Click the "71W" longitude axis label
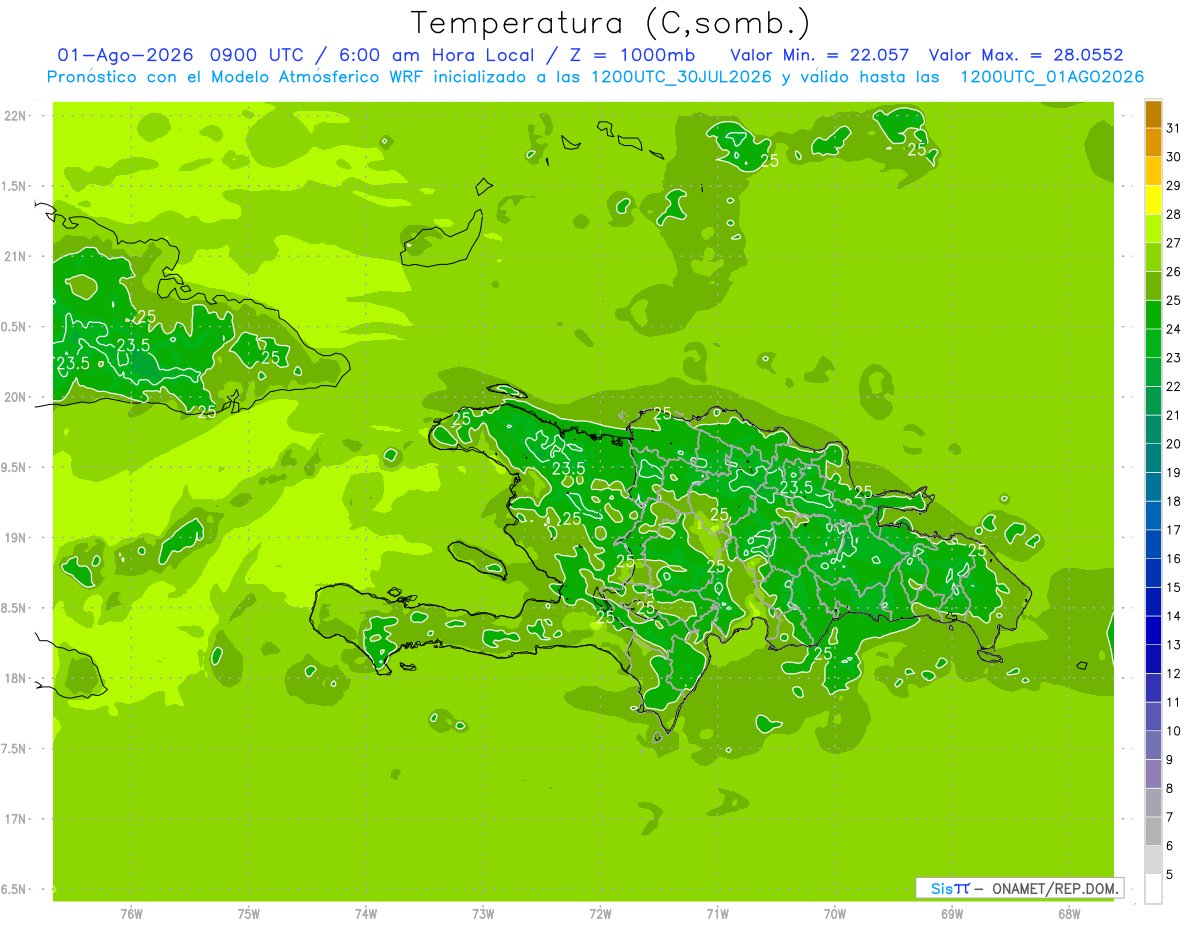This screenshot has width=1200, height=927. tap(717, 913)
